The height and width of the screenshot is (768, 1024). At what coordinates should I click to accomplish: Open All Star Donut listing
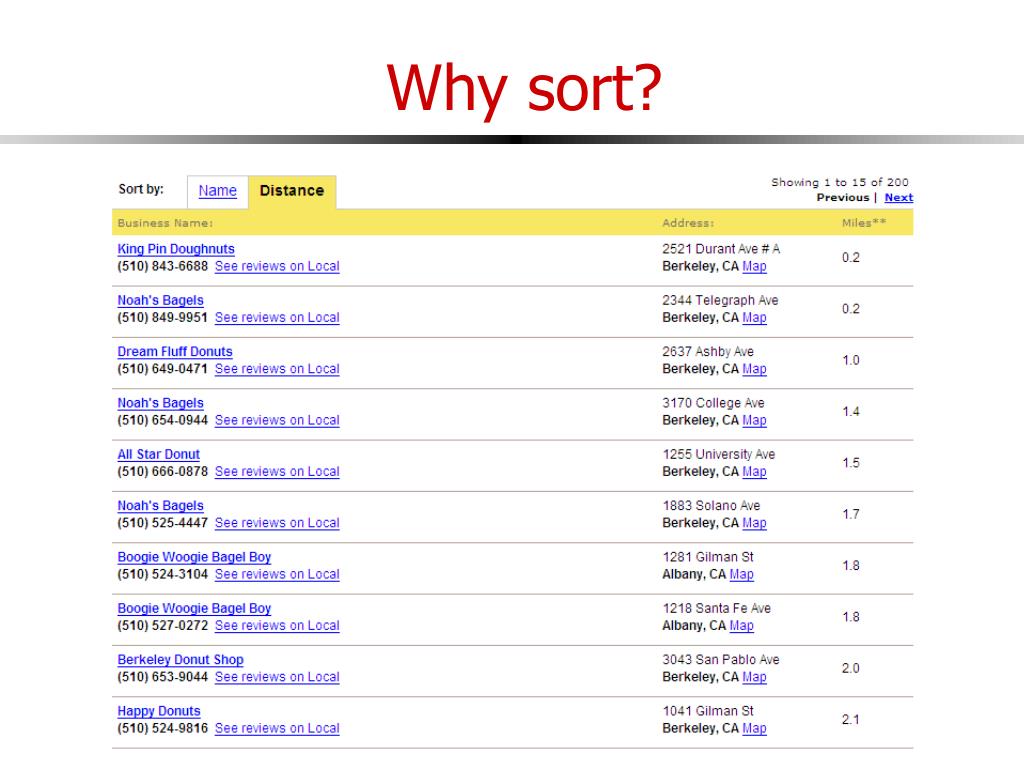pos(159,455)
